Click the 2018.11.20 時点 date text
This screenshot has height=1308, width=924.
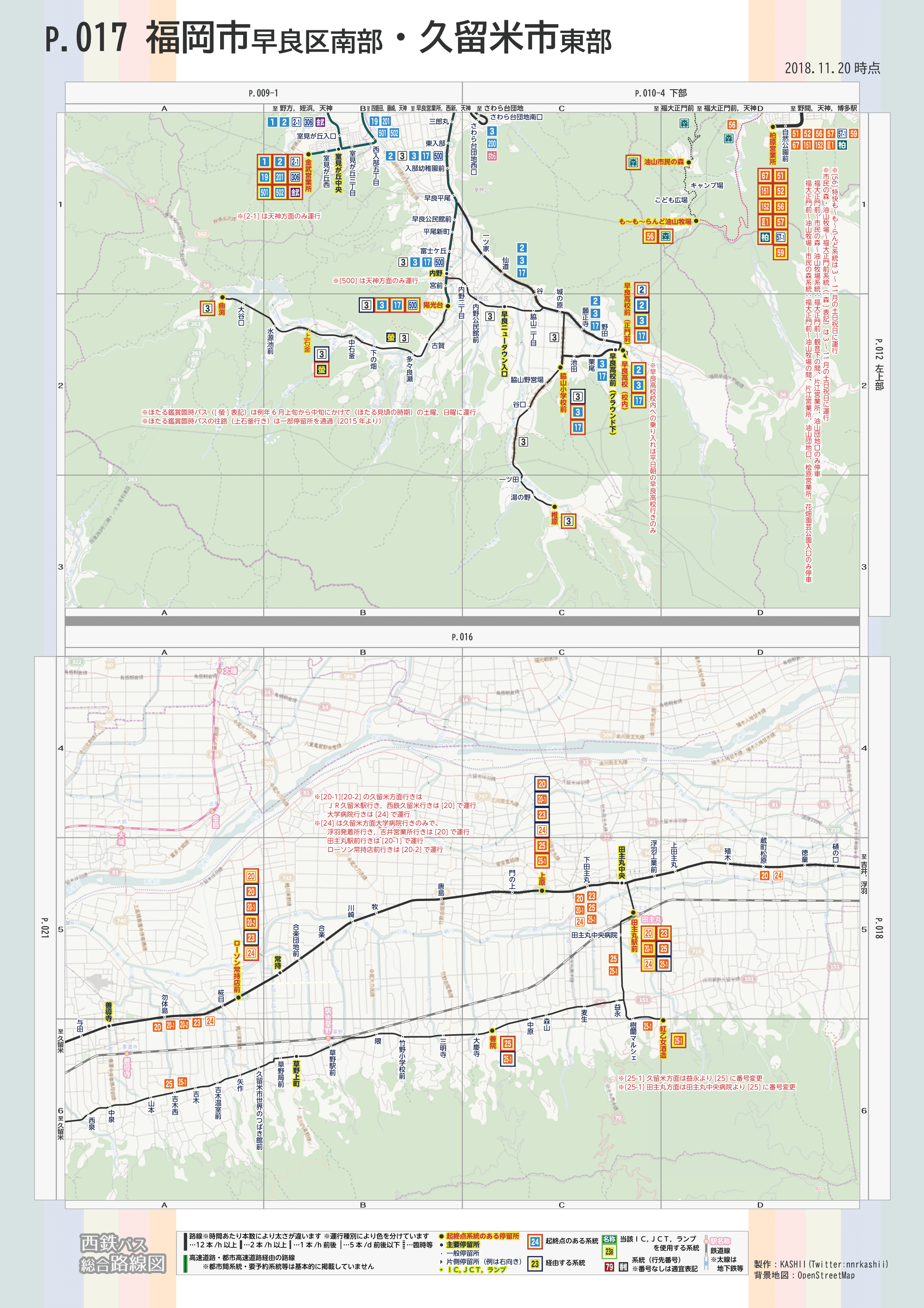[832, 68]
